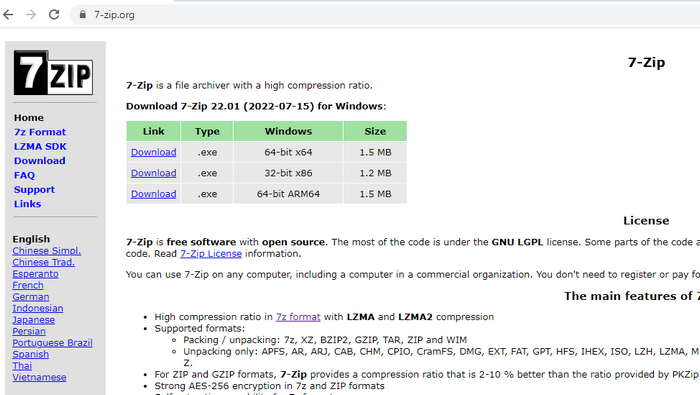Image resolution: width=700 pixels, height=395 pixels.
Task: Reload the page with refresh icon
Action: tap(54, 15)
